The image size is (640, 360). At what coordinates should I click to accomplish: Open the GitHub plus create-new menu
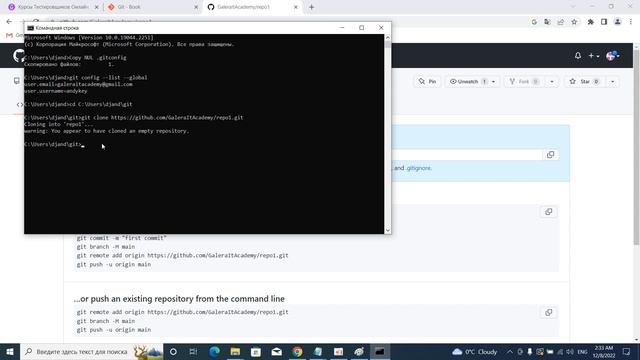click(593, 56)
